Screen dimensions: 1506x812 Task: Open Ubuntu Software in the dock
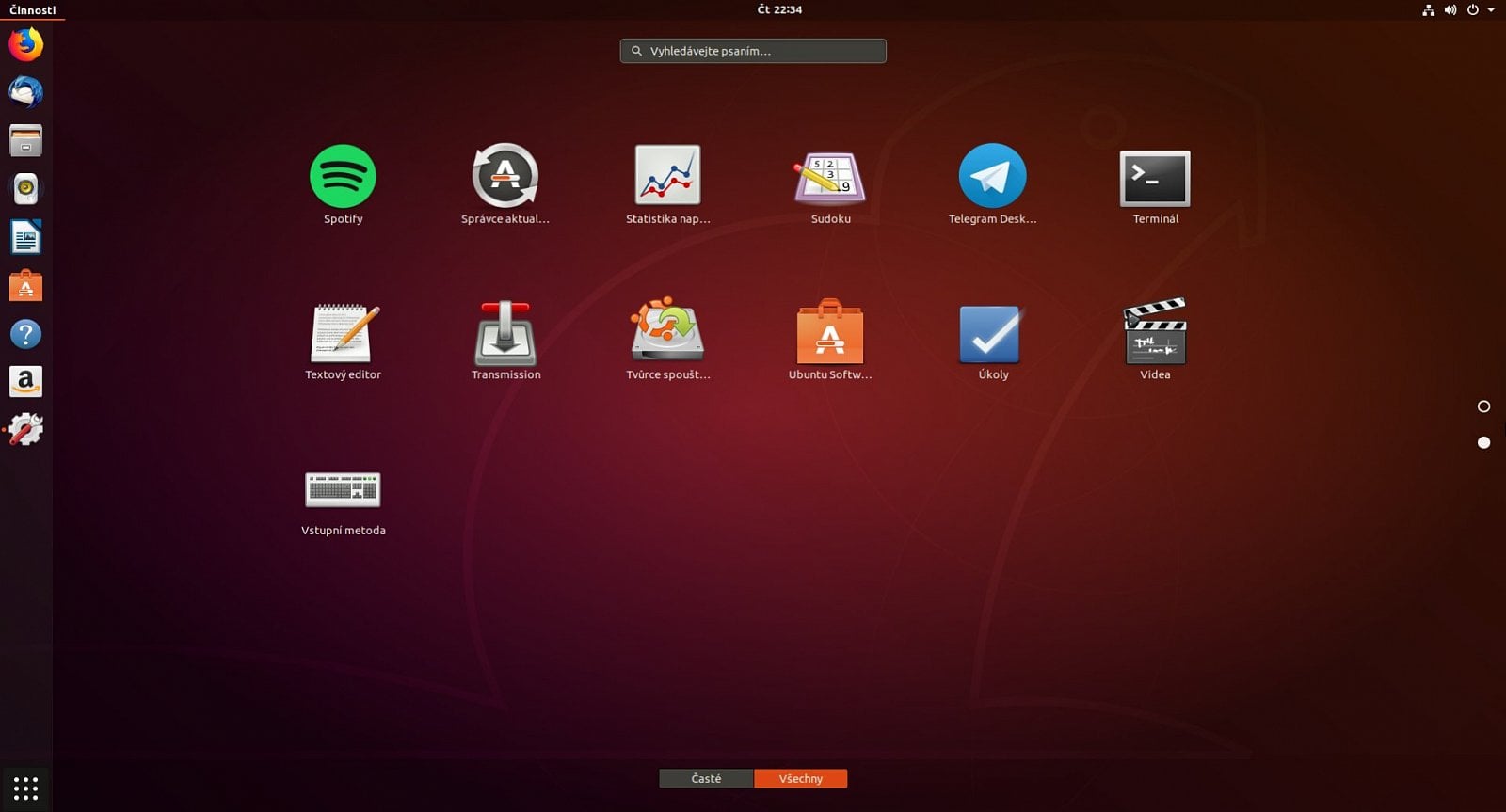[25, 285]
